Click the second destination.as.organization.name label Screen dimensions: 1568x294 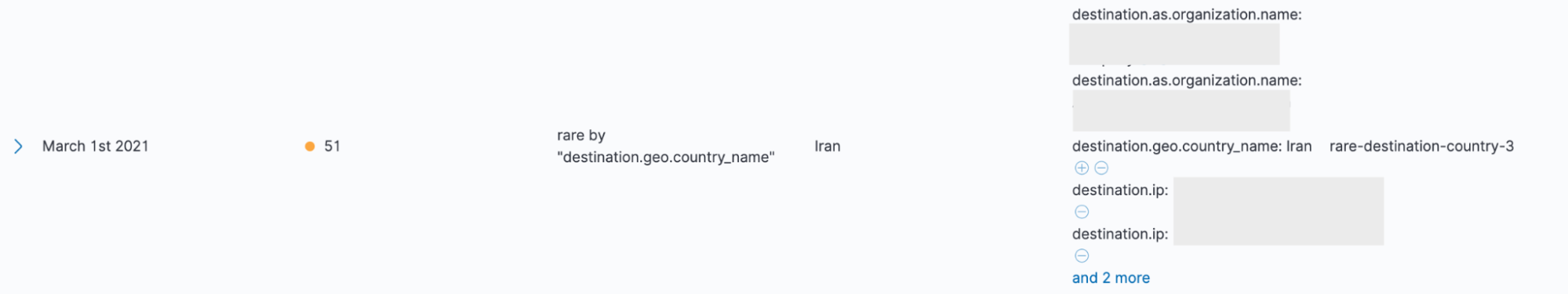pos(1187,81)
